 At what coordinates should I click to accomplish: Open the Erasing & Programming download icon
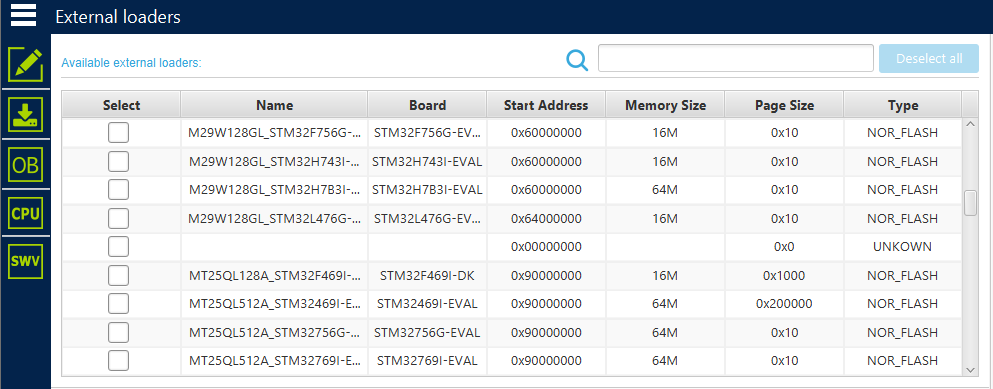point(25,115)
